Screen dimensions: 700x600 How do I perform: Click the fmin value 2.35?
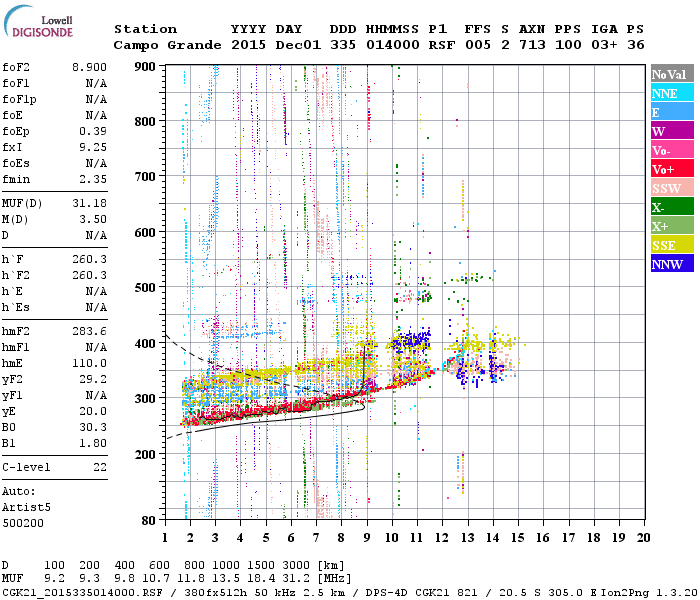pos(93,179)
